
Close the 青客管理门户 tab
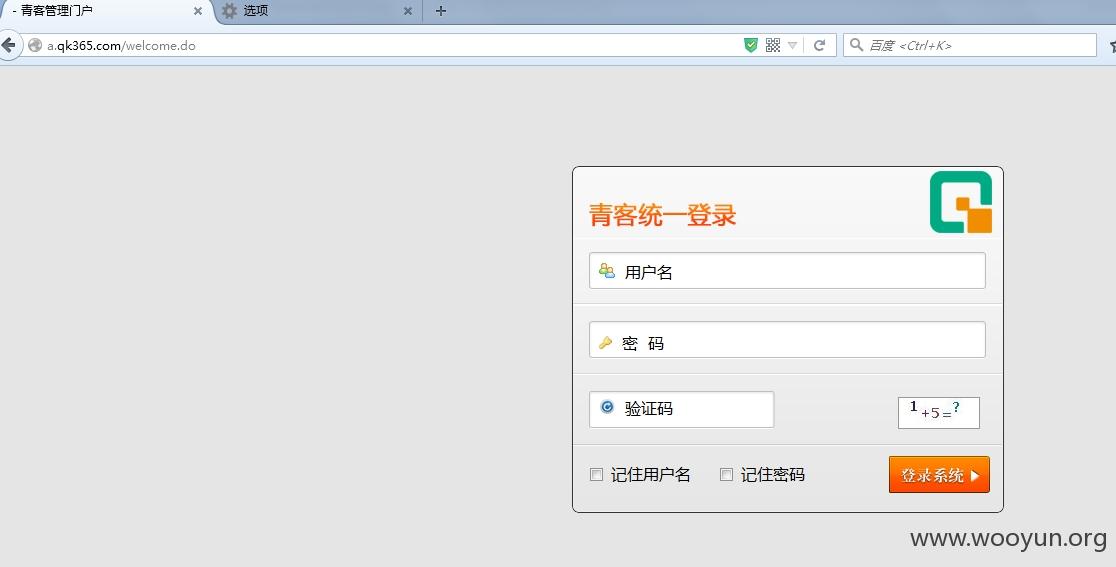[198, 11]
